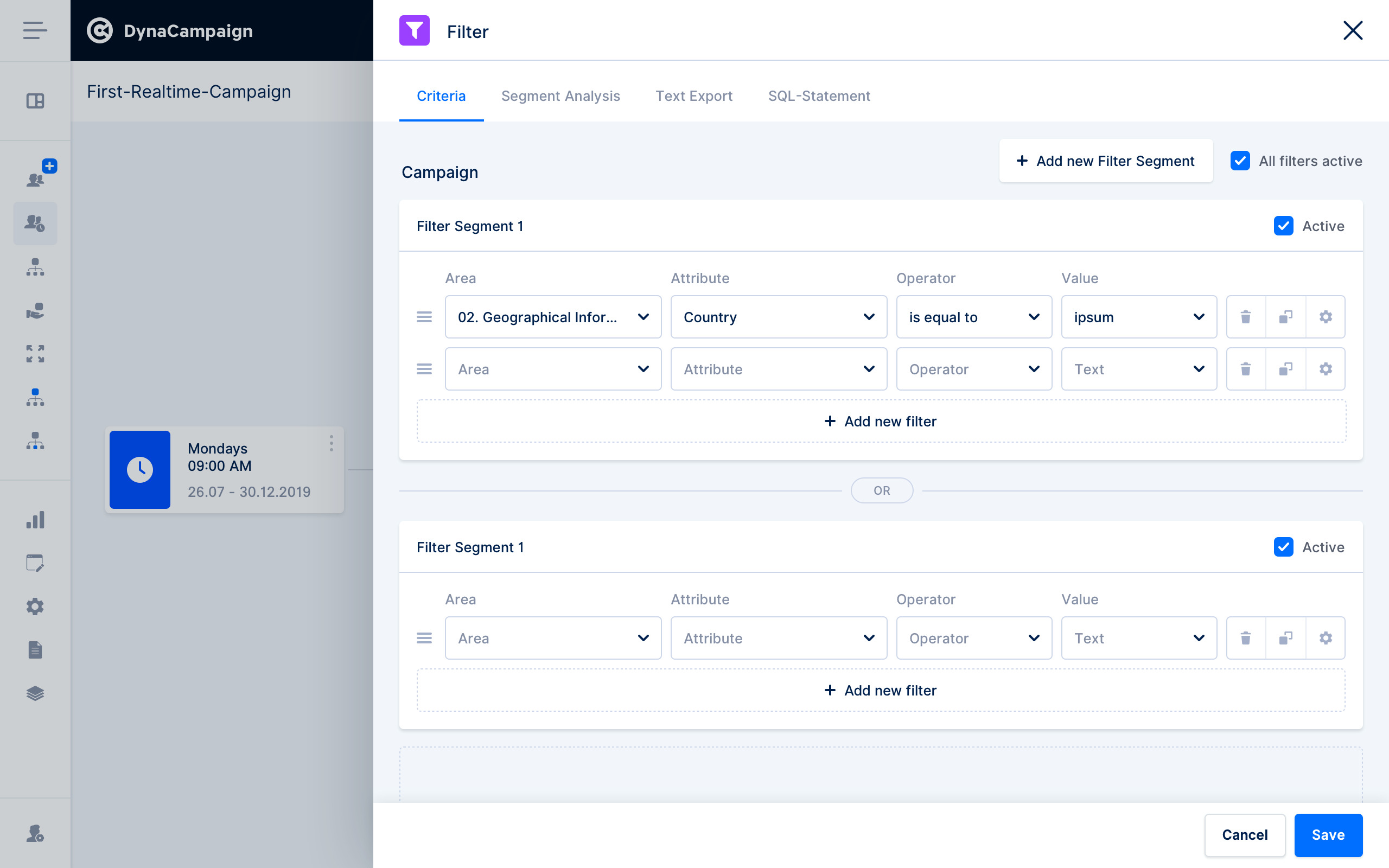Image resolution: width=1389 pixels, height=868 pixels.
Task: Duplicate the Country filter row
Action: point(1286,317)
